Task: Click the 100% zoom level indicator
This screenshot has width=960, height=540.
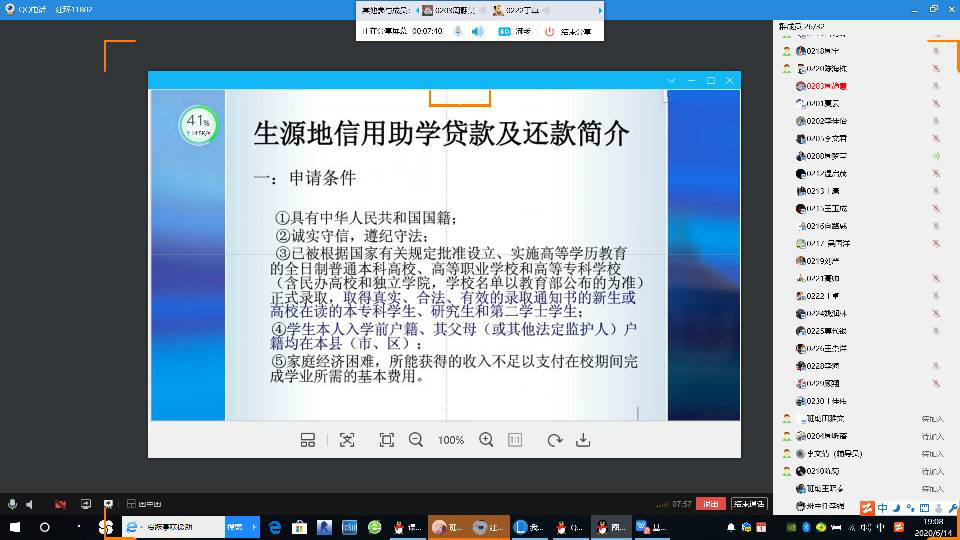Action: (x=451, y=440)
